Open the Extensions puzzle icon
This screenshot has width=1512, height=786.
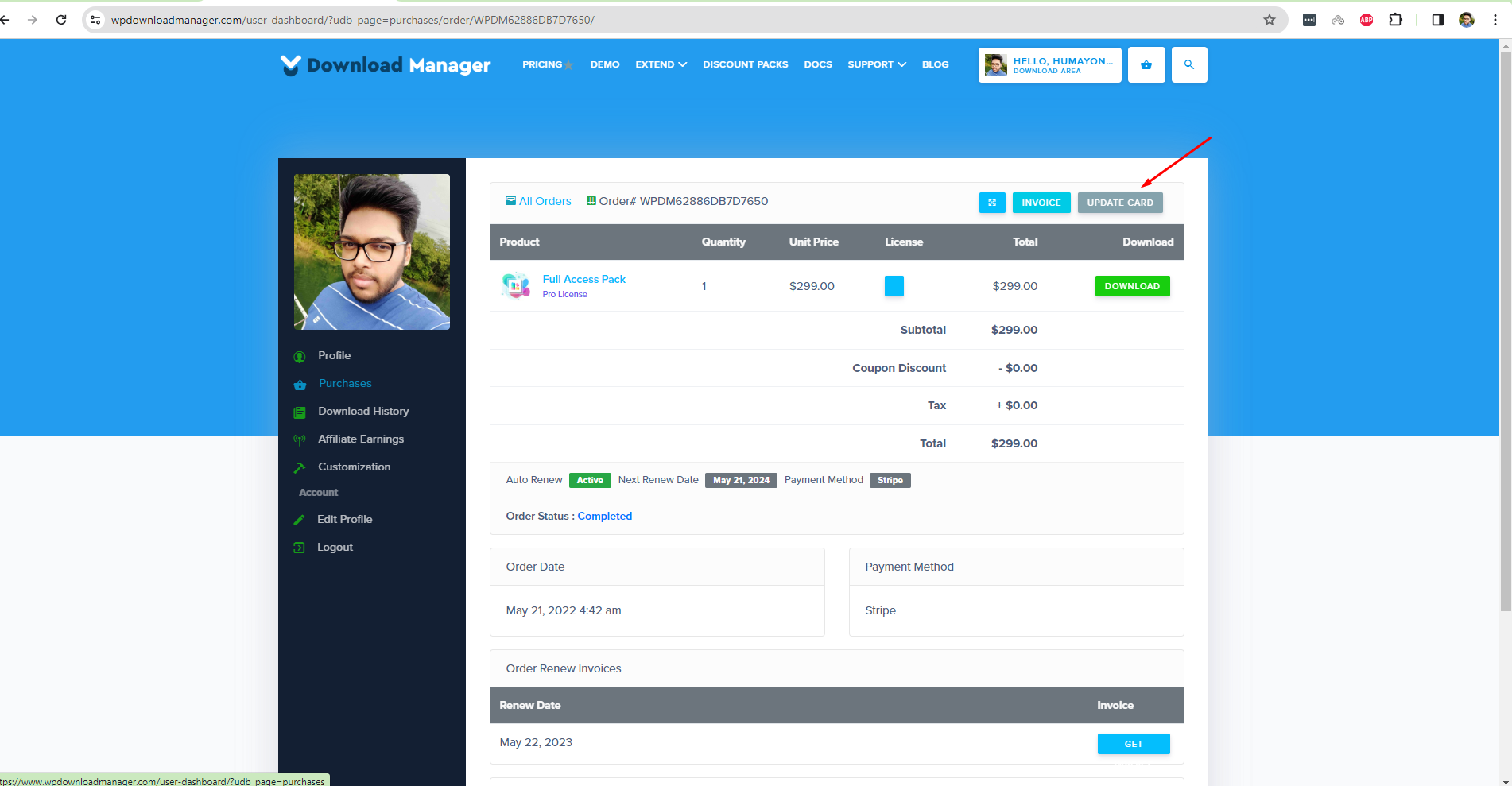pyautogui.click(x=1395, y=20)
